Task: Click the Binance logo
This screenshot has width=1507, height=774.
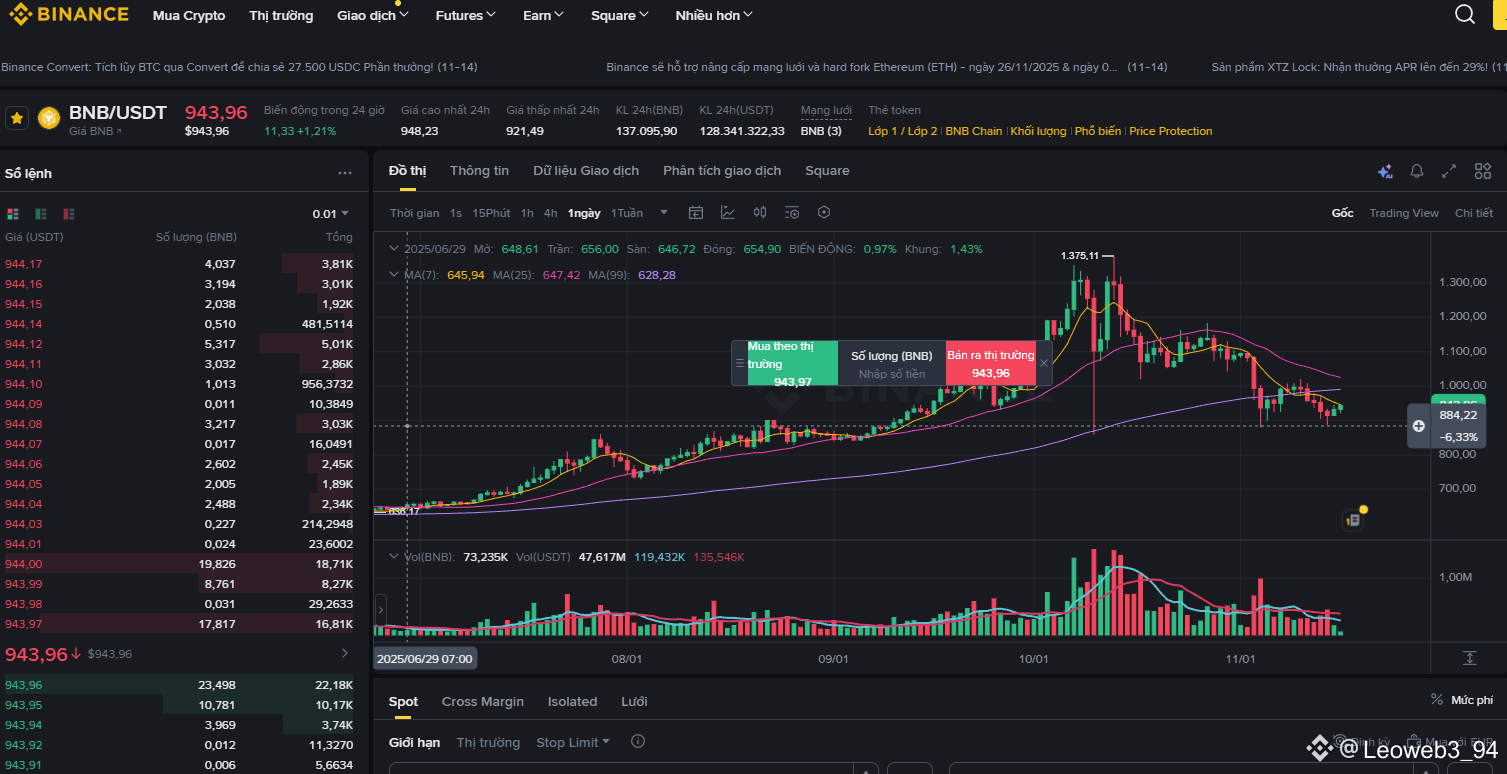Action: (68, 14)
